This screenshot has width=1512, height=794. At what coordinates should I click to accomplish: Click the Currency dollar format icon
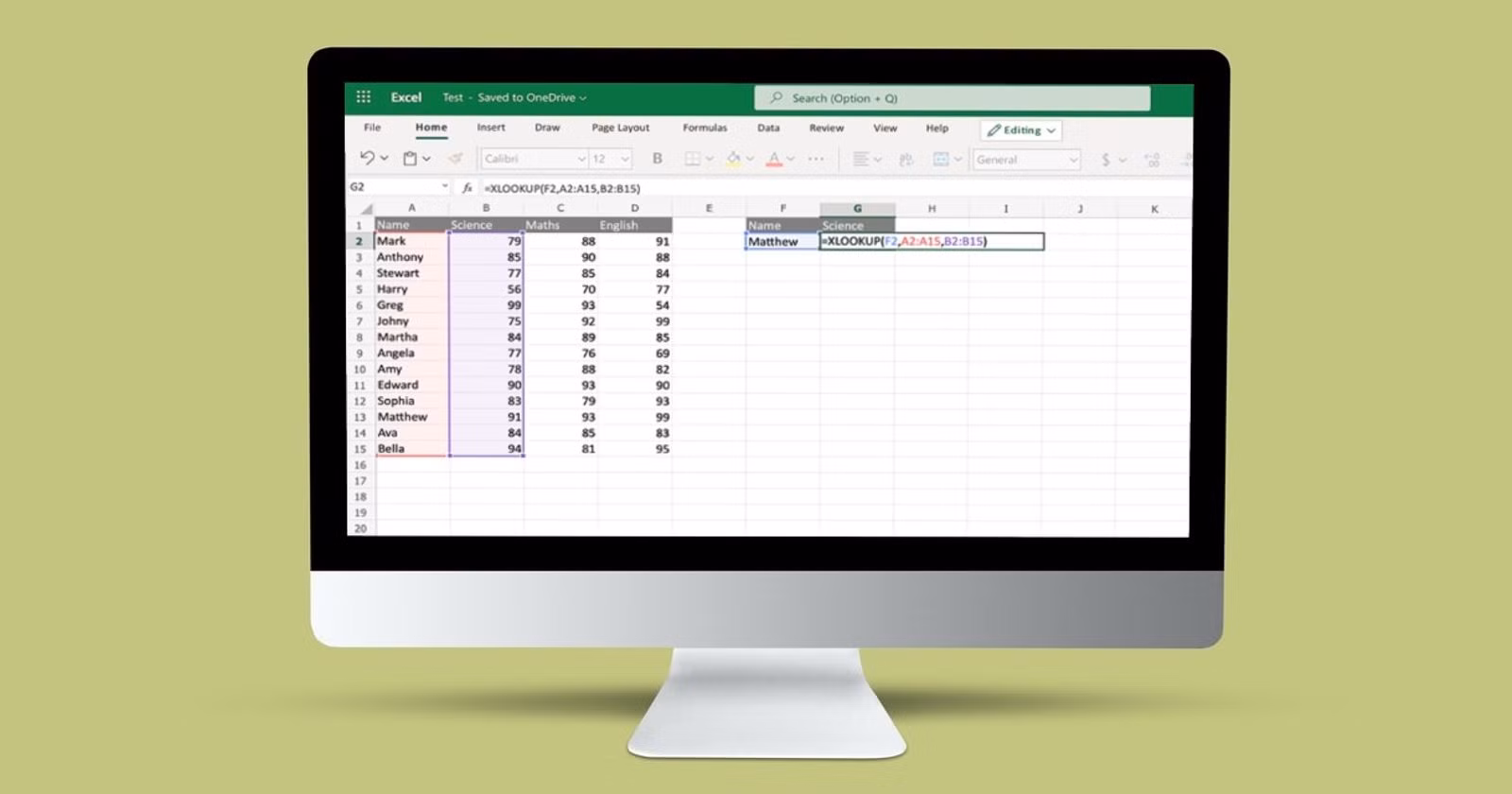click(1106, 160)
